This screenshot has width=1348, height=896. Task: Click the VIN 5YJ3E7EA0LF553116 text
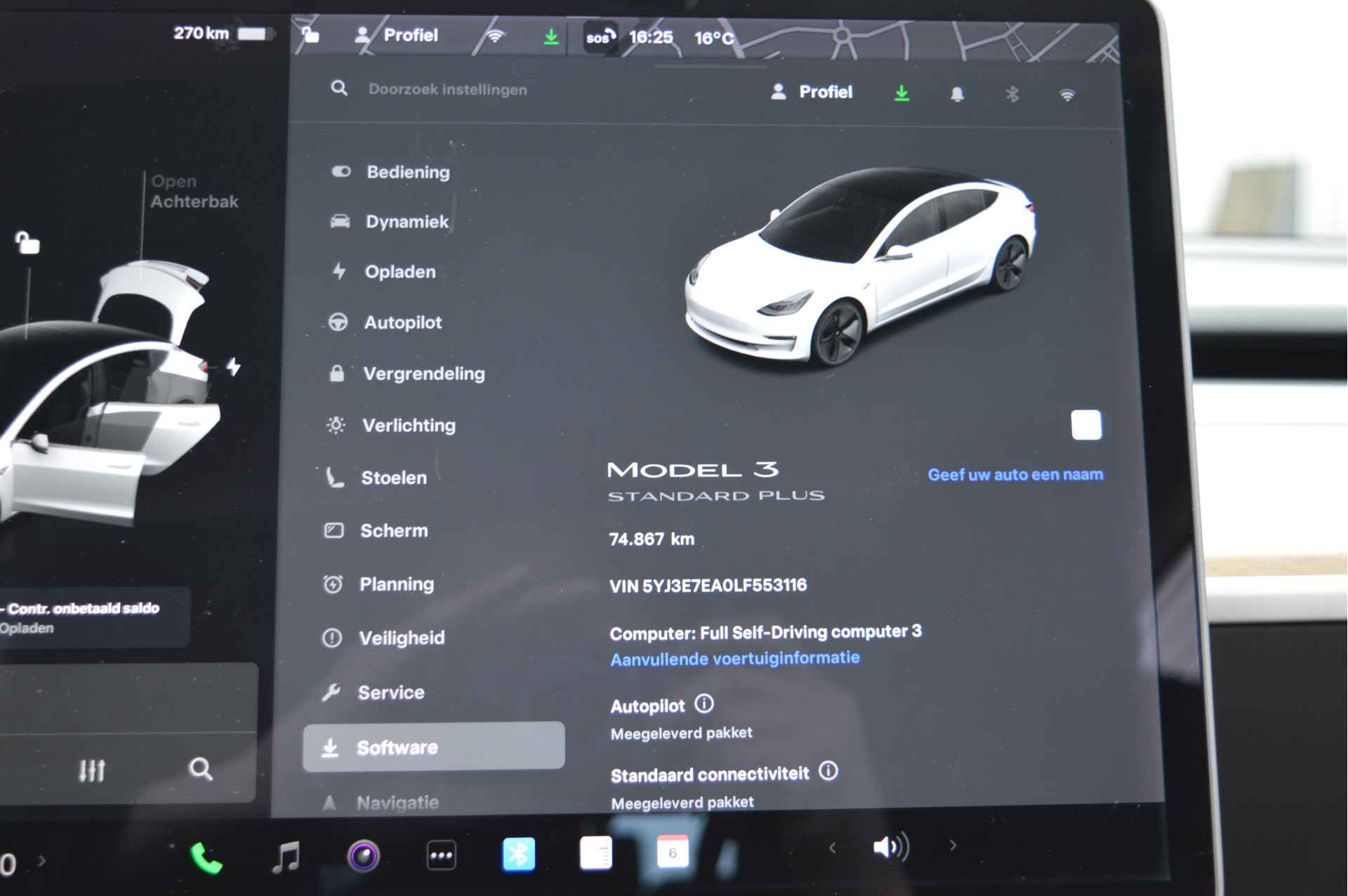pos(708,586)
